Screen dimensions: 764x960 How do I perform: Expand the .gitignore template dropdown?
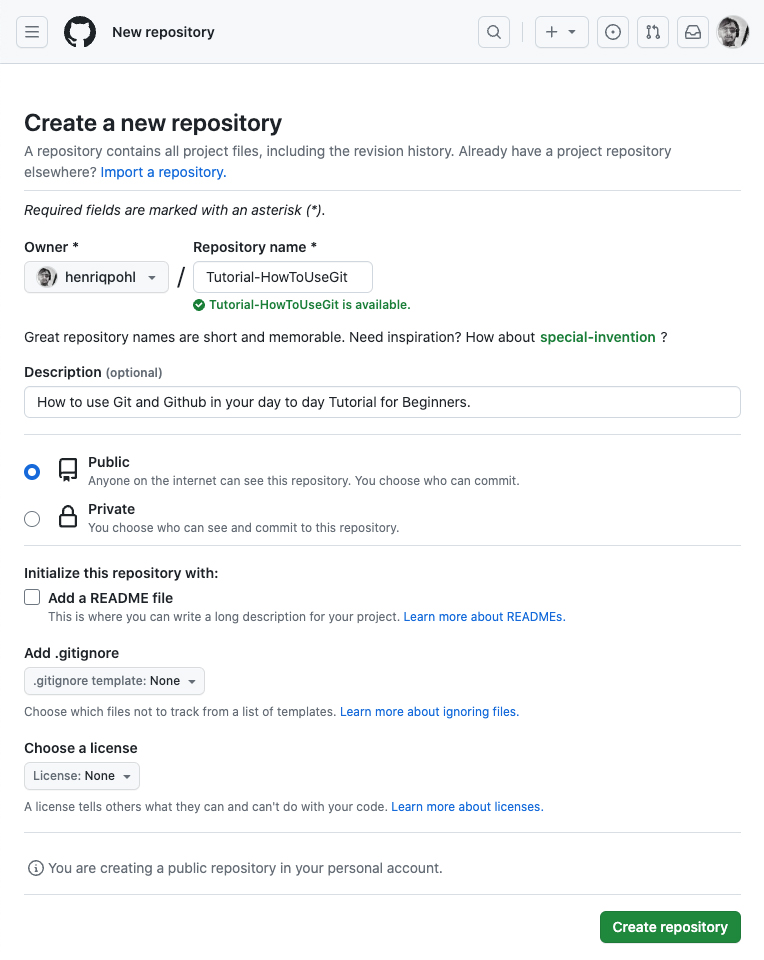(114, 681)
